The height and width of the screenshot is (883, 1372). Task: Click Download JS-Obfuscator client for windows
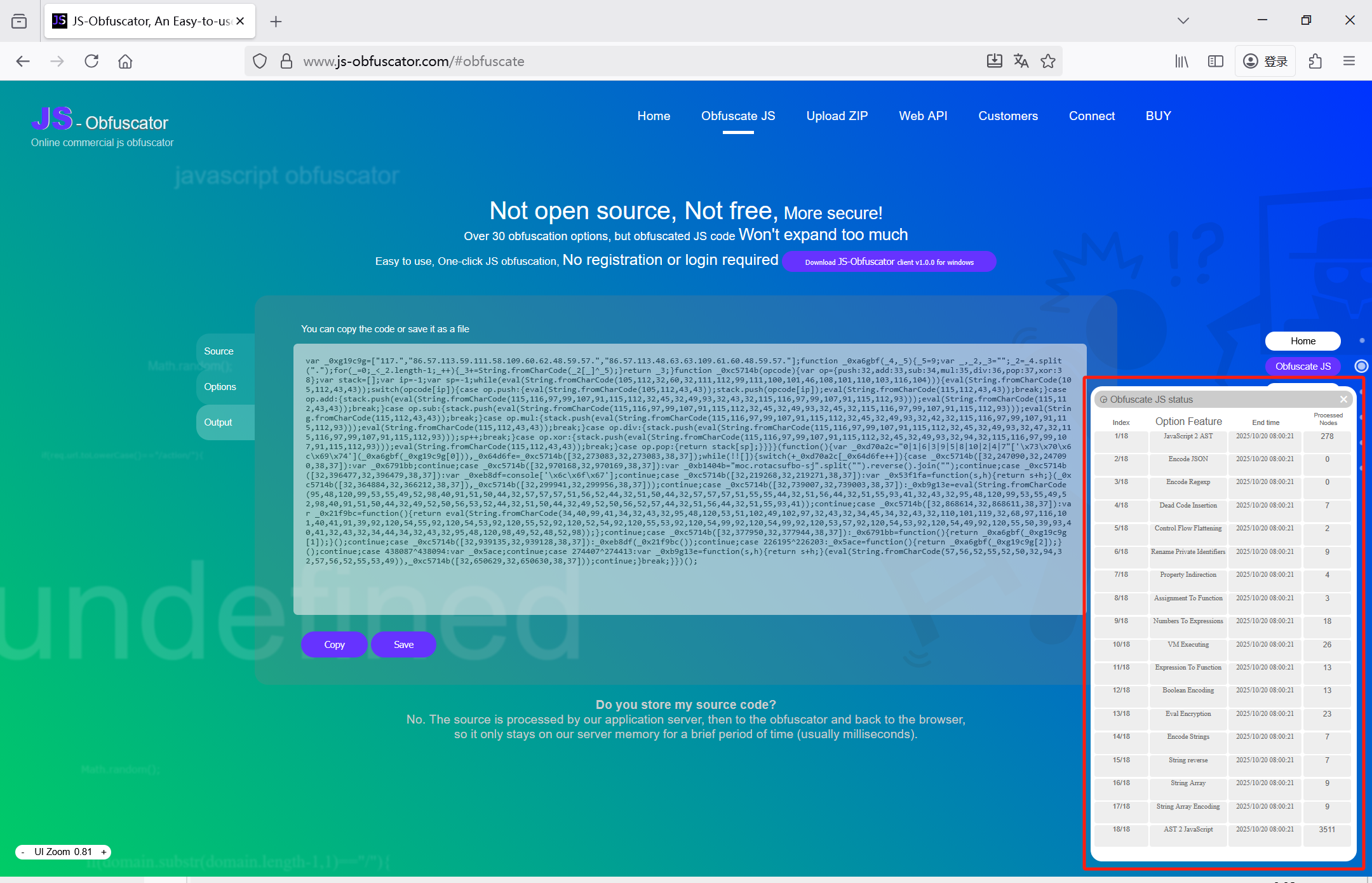click(889, 262)
